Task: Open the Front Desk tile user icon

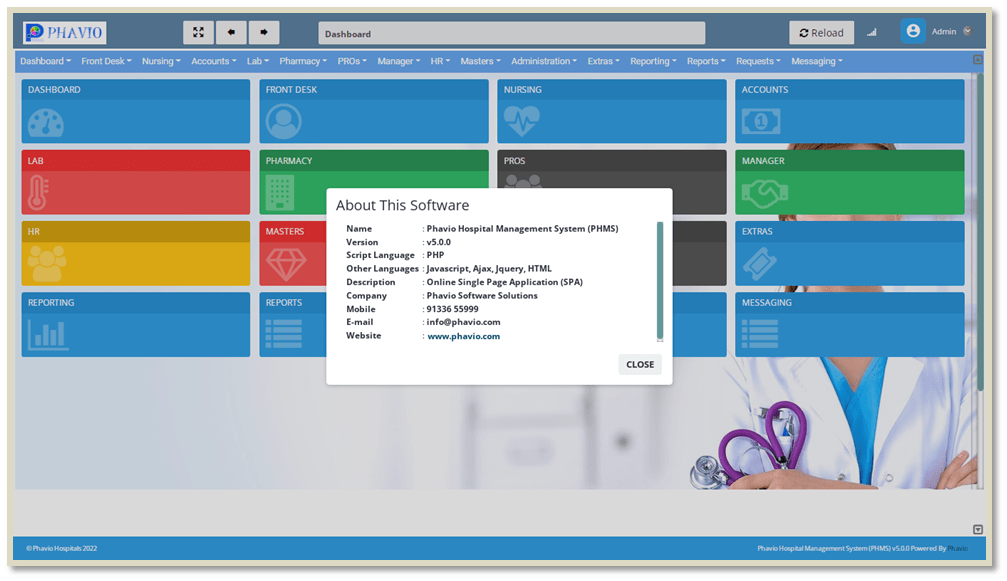Action: [284, 121]
